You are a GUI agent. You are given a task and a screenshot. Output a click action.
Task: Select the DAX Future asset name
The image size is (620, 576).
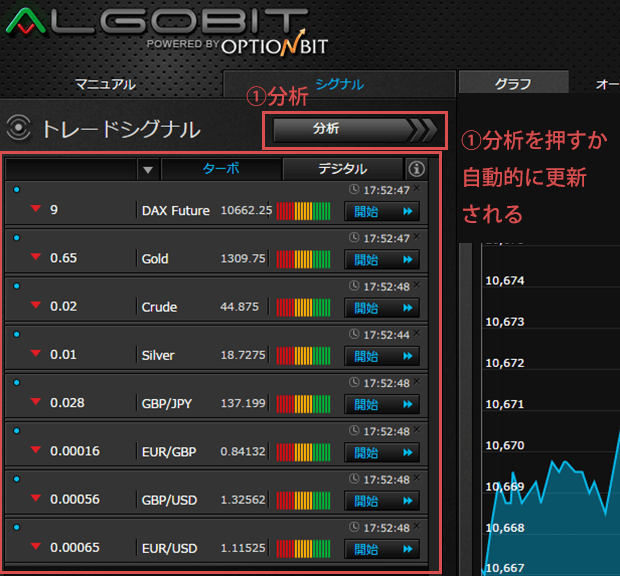pos(176,211)
